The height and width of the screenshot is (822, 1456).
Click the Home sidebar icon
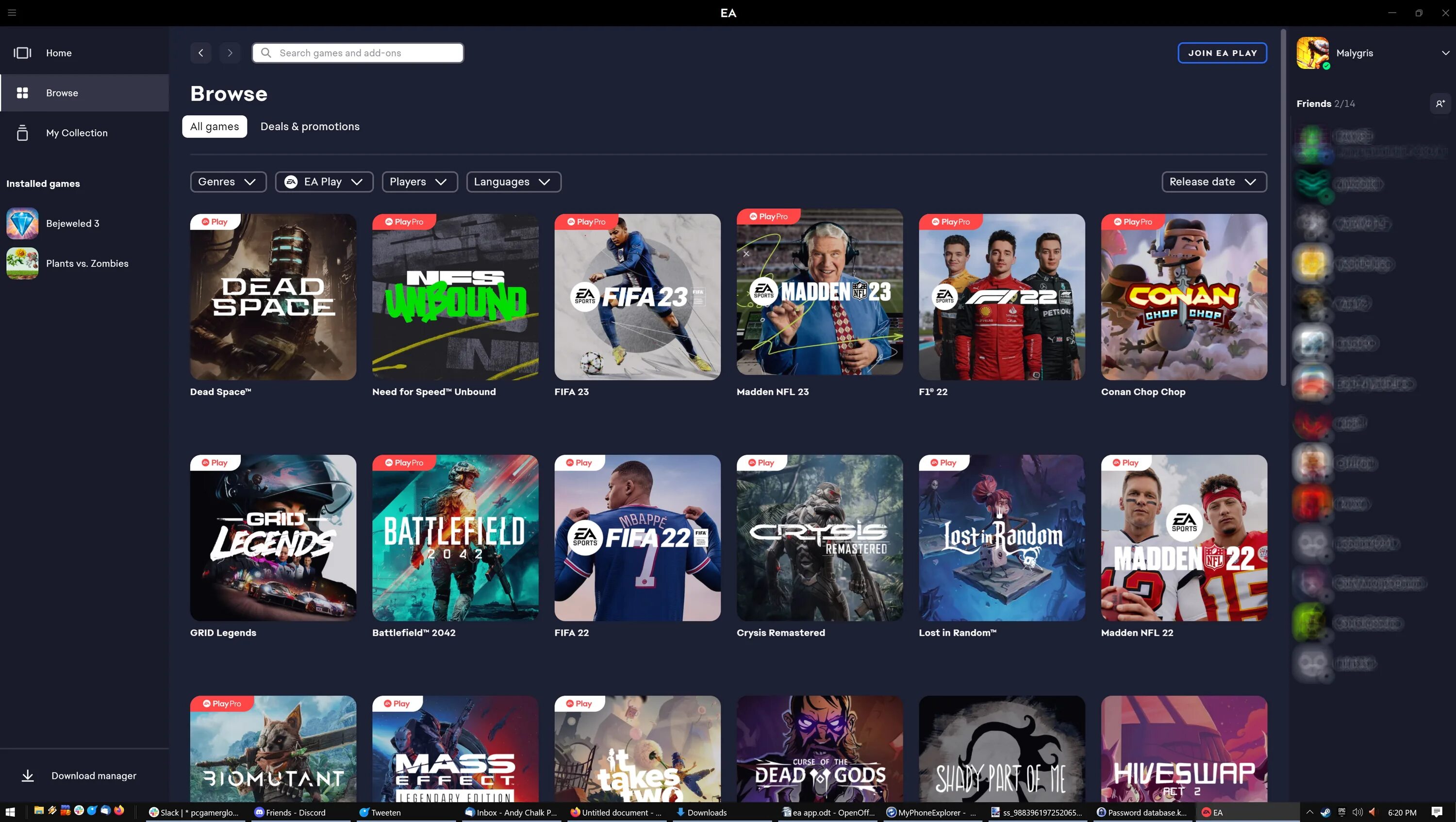(22, 52)
